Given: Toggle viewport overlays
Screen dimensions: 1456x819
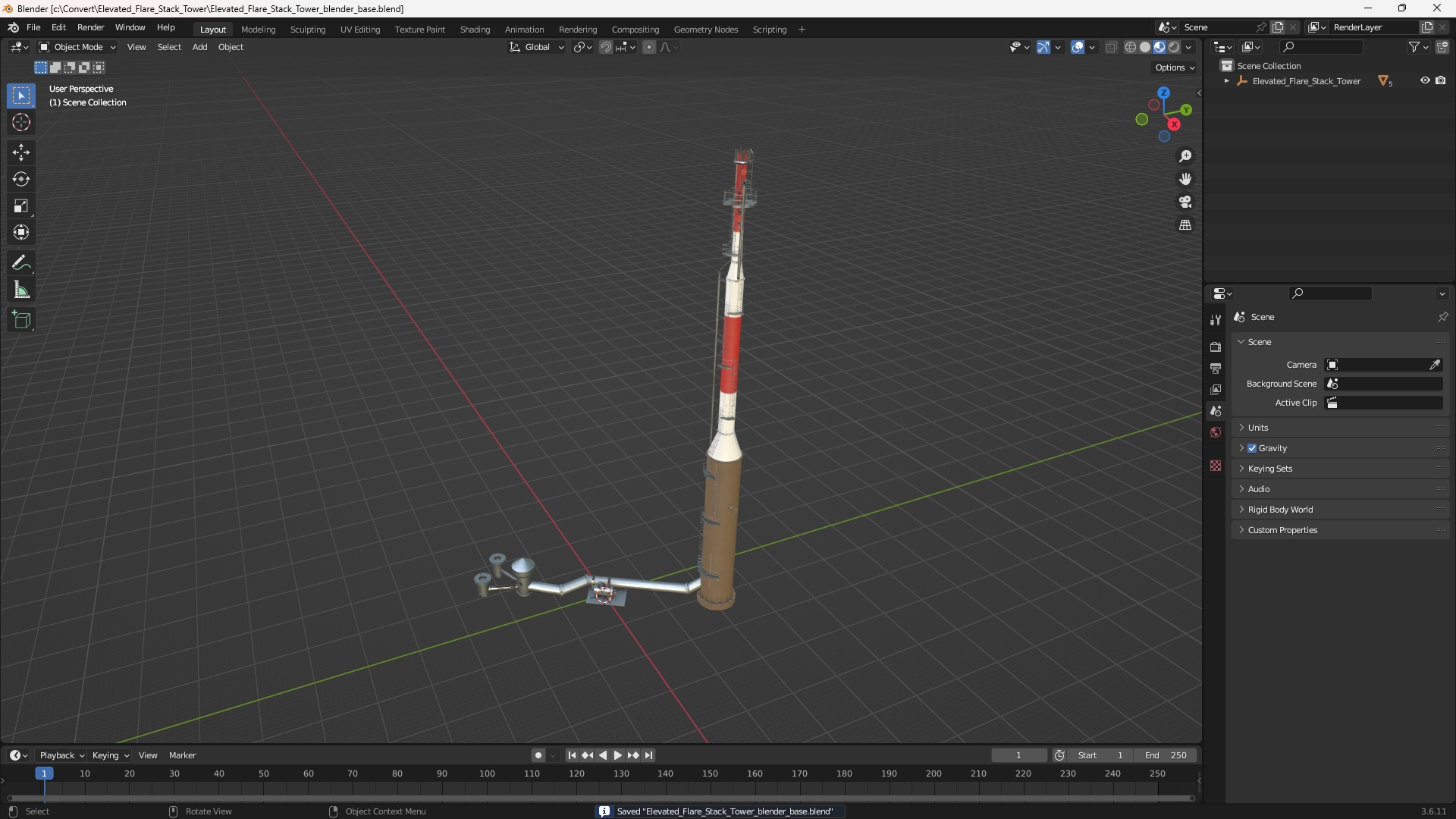Looking at the screenshot, I should coord(1078,47).
